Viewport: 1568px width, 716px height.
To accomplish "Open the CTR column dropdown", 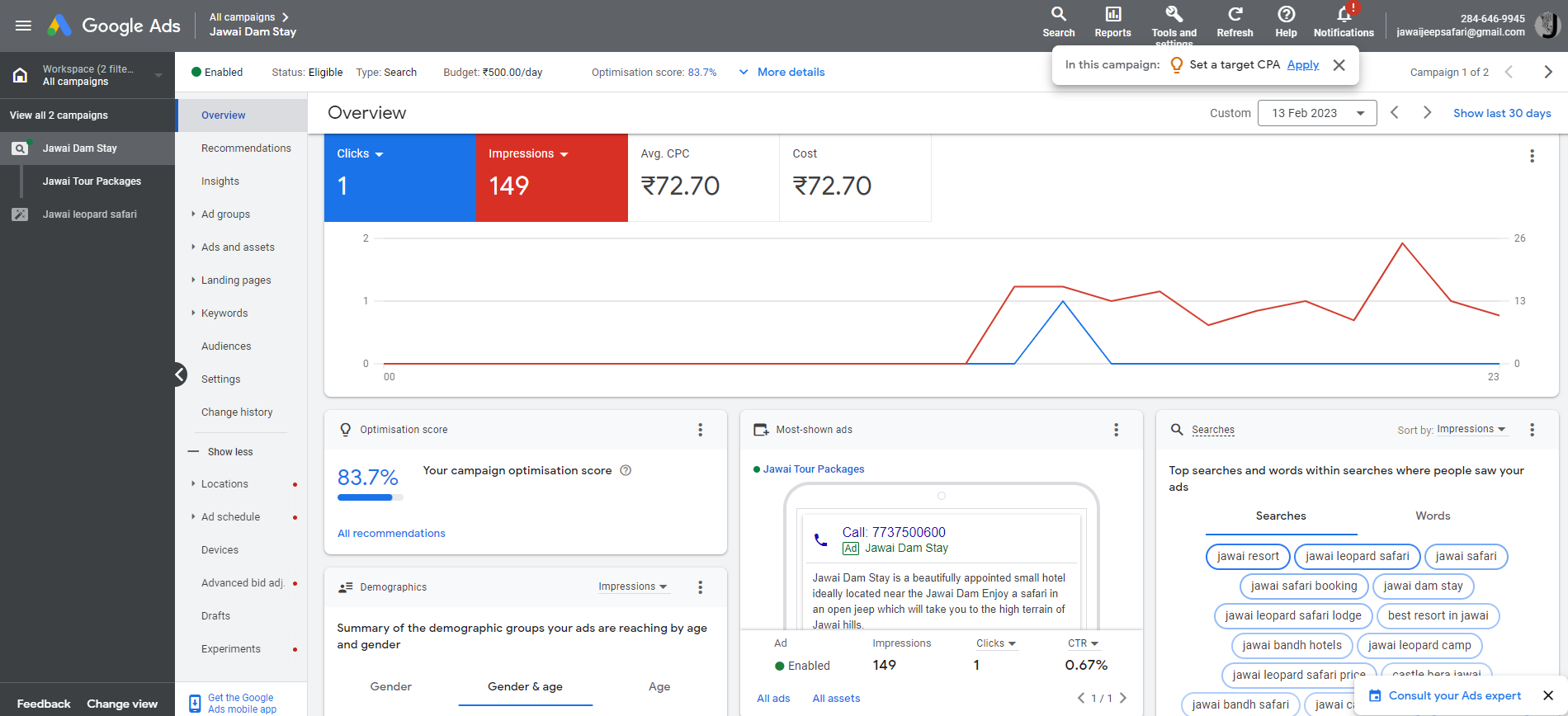I will [1084, 643].
